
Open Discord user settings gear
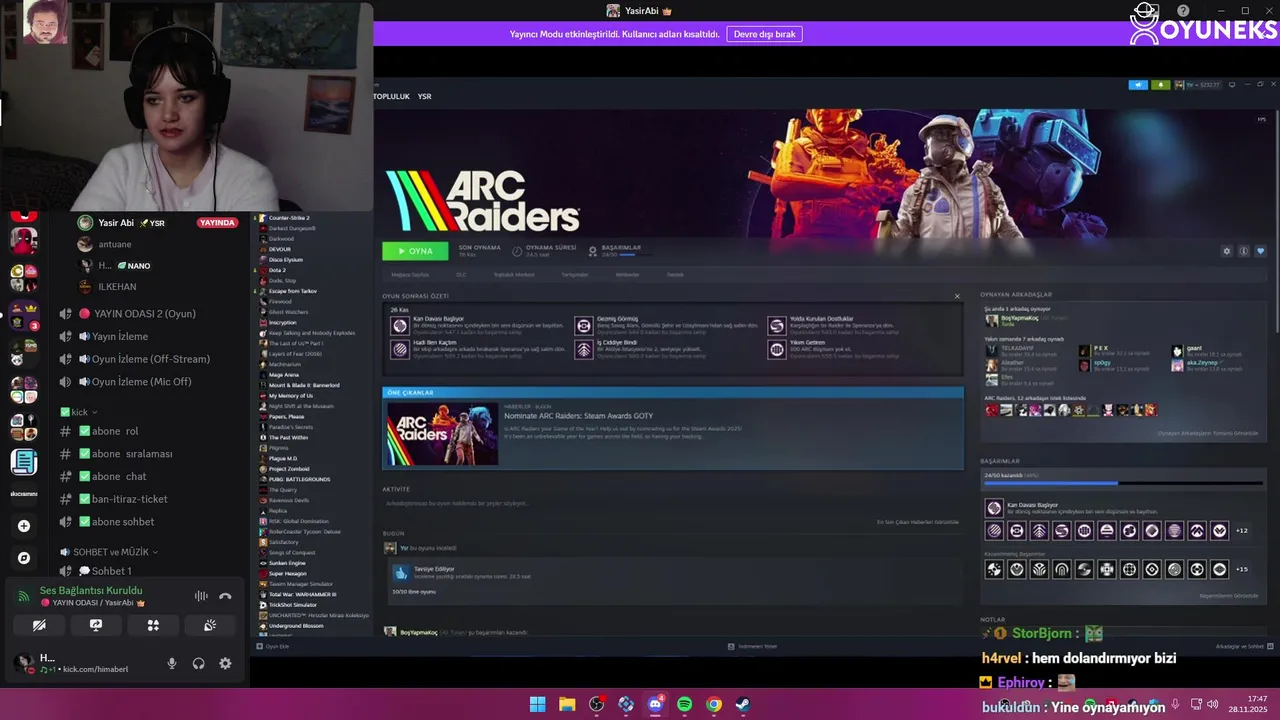pyautogui.click(x=225, y=663)
